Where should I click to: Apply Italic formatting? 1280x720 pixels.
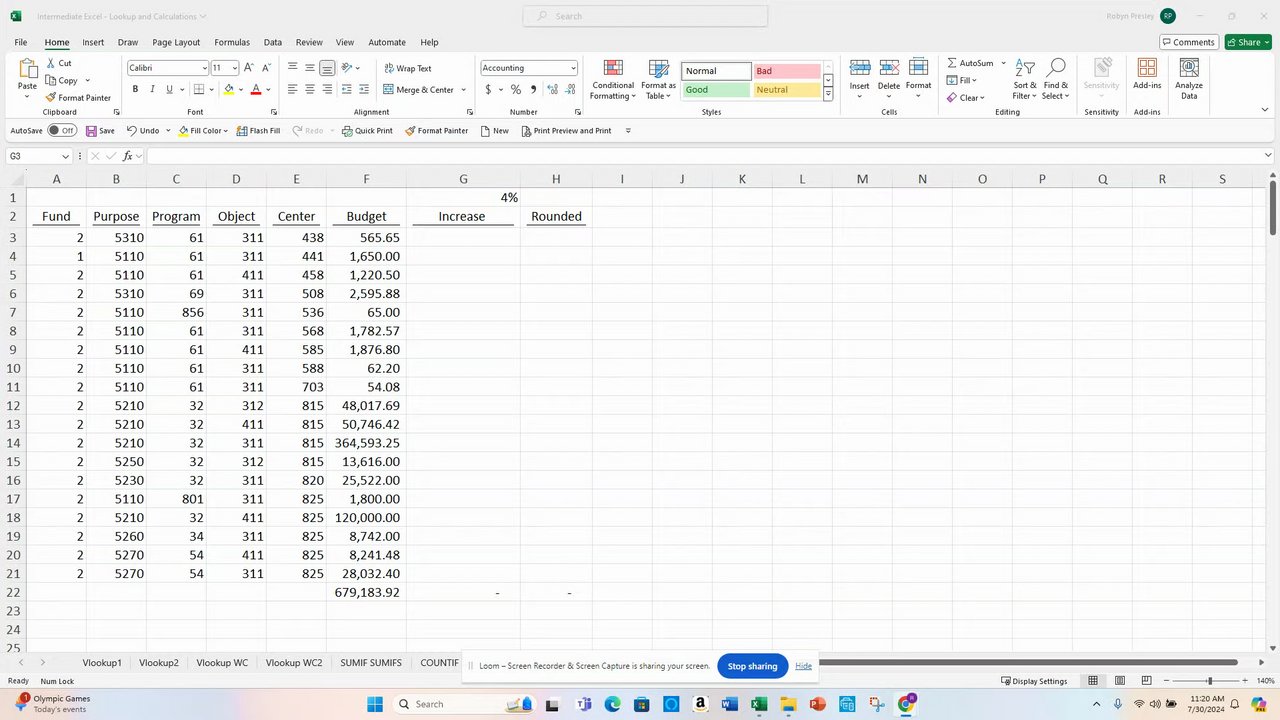pos(152,89)
